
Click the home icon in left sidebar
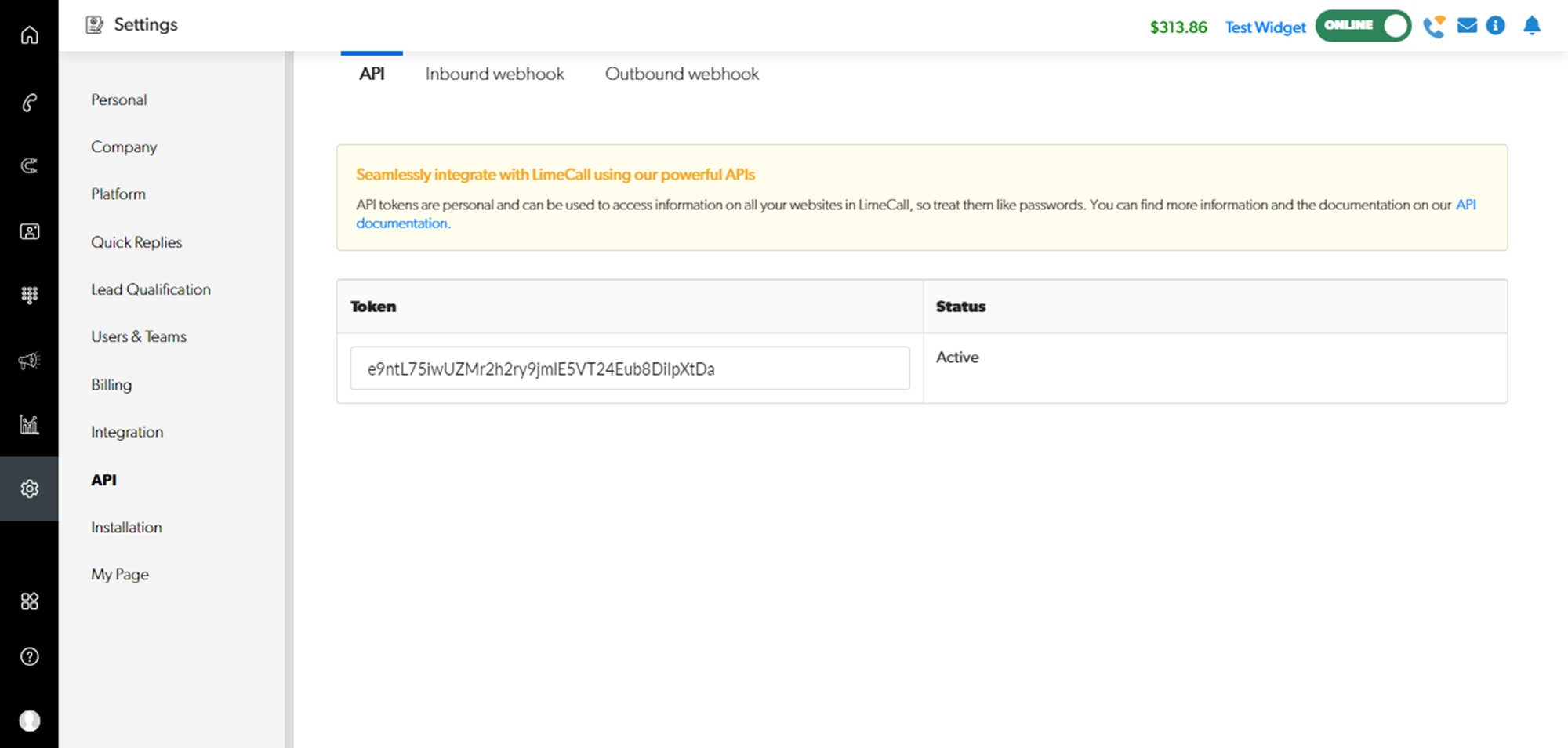tap(29, 35)
